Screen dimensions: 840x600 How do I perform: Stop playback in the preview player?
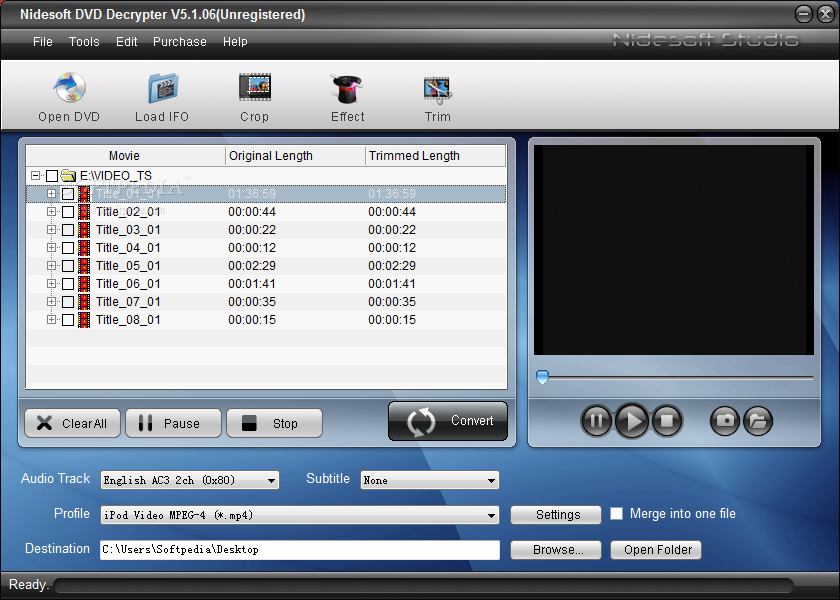[x=667, y=421]
